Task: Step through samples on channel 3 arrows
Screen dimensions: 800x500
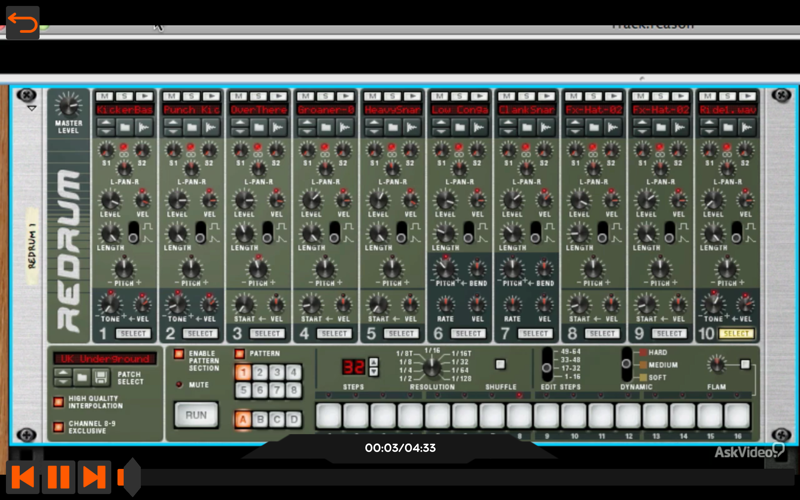Action: (240, 127)
